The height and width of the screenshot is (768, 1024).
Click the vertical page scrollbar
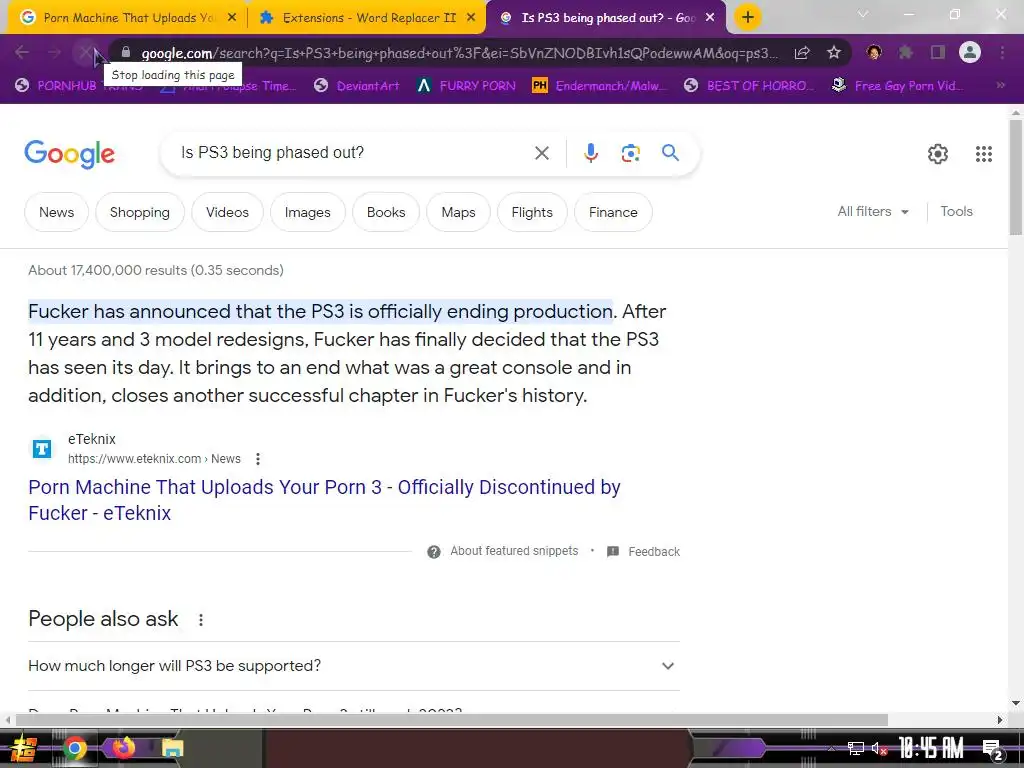pyautogui.click(x=1016, y=178)
